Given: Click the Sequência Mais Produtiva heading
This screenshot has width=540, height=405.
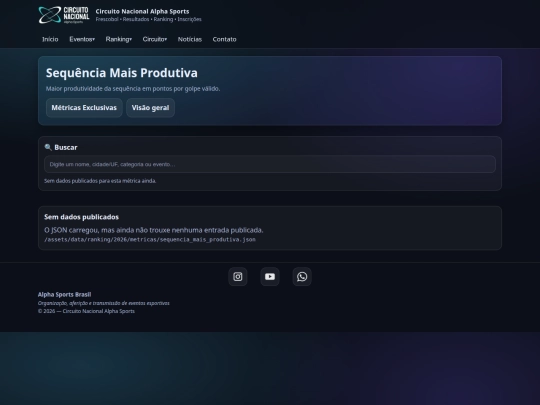Looking at the screenshot, I should point(122,73).
